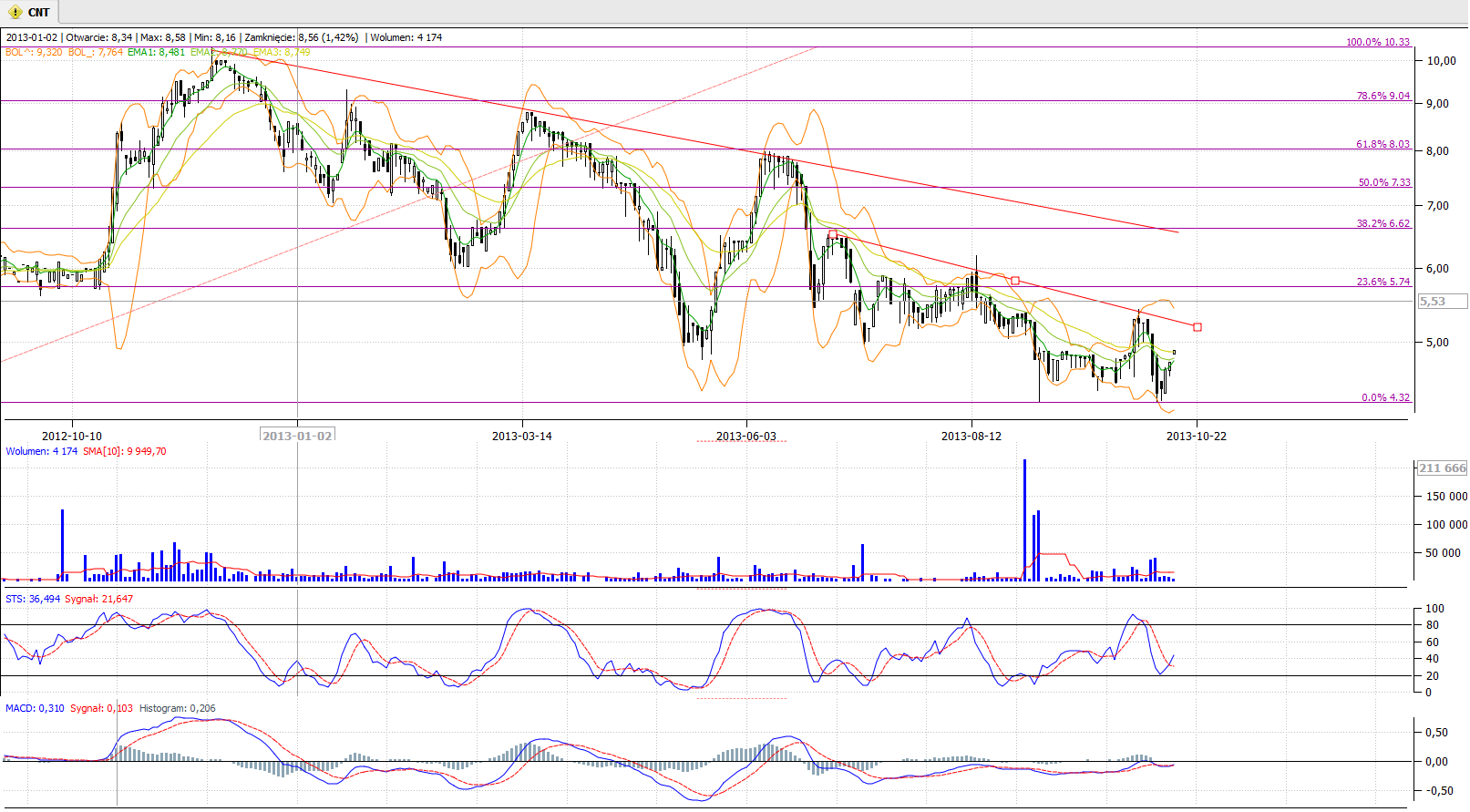This screenshot has height=812, width=1470.
Task: Click the 150 000 volume axis label
Action: (1447, 497)
